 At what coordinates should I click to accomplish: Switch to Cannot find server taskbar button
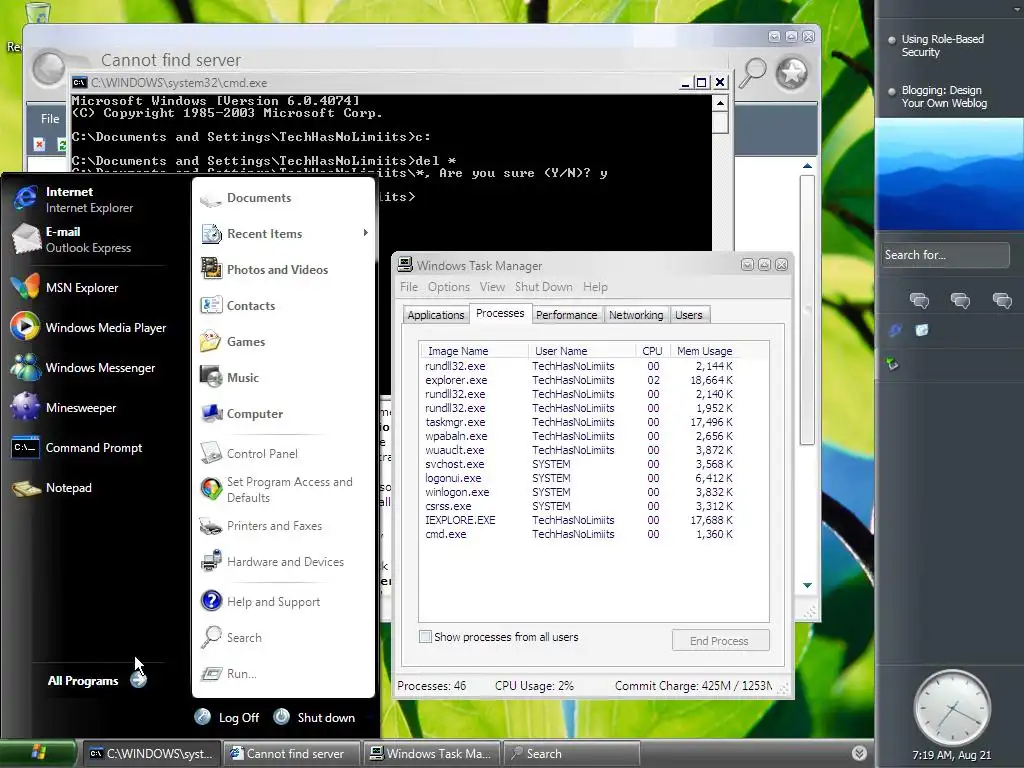coord(291,754)
